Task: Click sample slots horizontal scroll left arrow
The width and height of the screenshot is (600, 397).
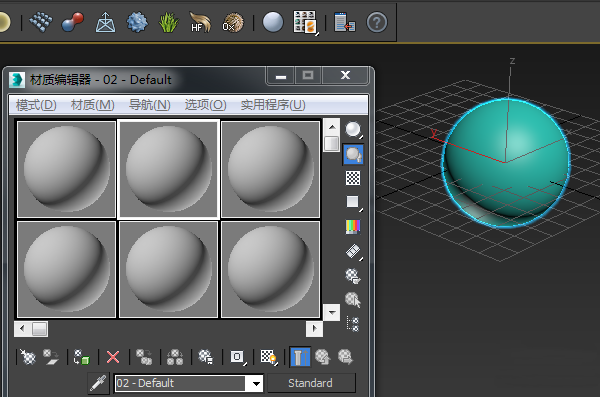Action: pos(22,328)
